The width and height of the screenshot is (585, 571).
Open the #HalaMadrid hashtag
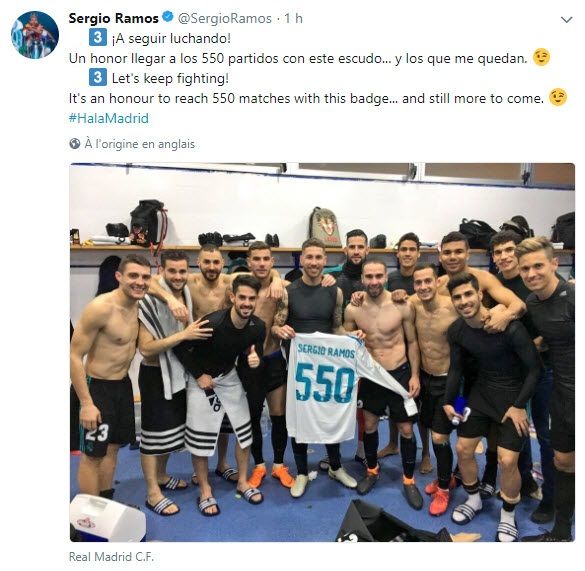[109, 118]
